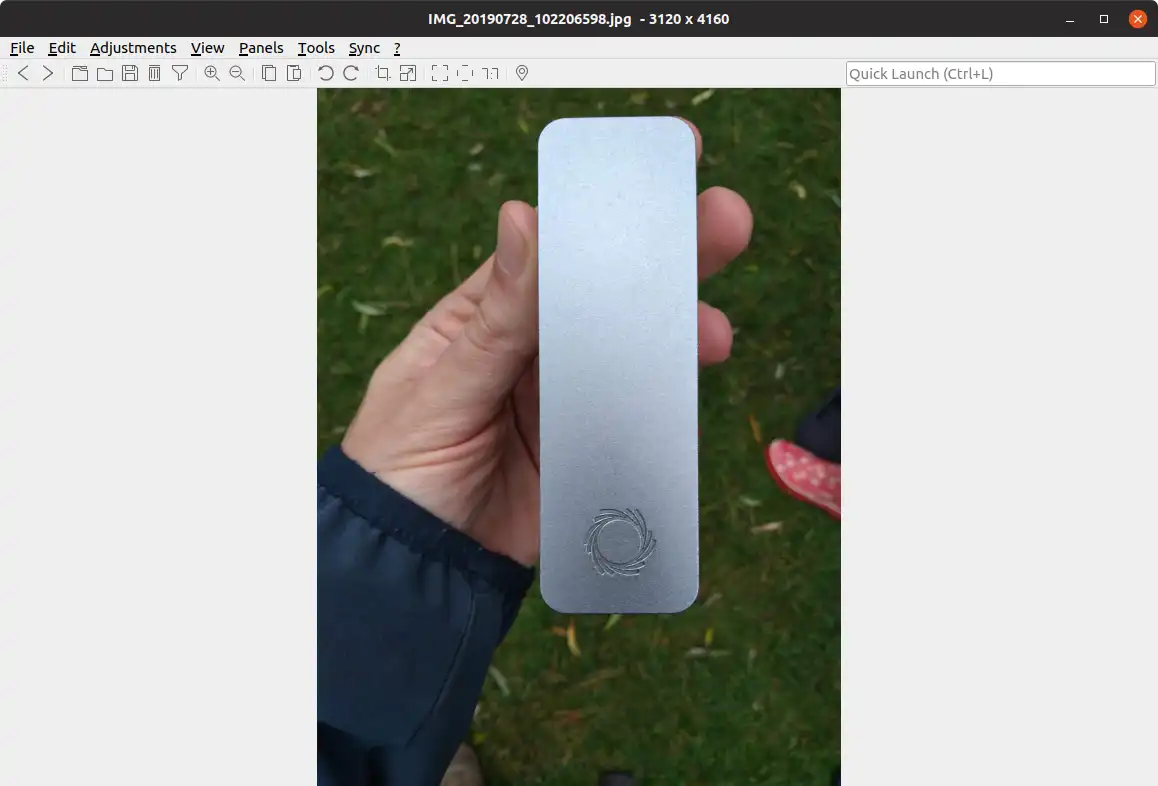Focus the Quick Launch search field
The image size is (1158, 786).
[1000, 73]
